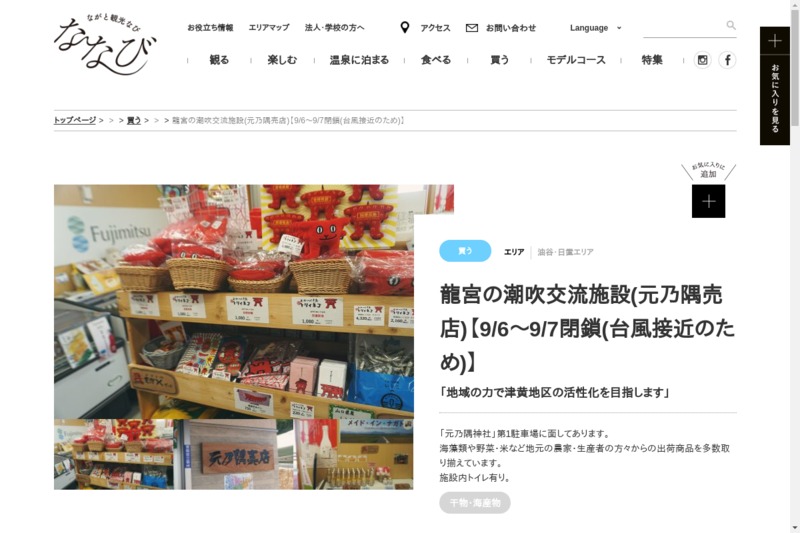This screenshot has width=800, height=533.
Task: Click inside the search input field
Action: click(684, 27)
